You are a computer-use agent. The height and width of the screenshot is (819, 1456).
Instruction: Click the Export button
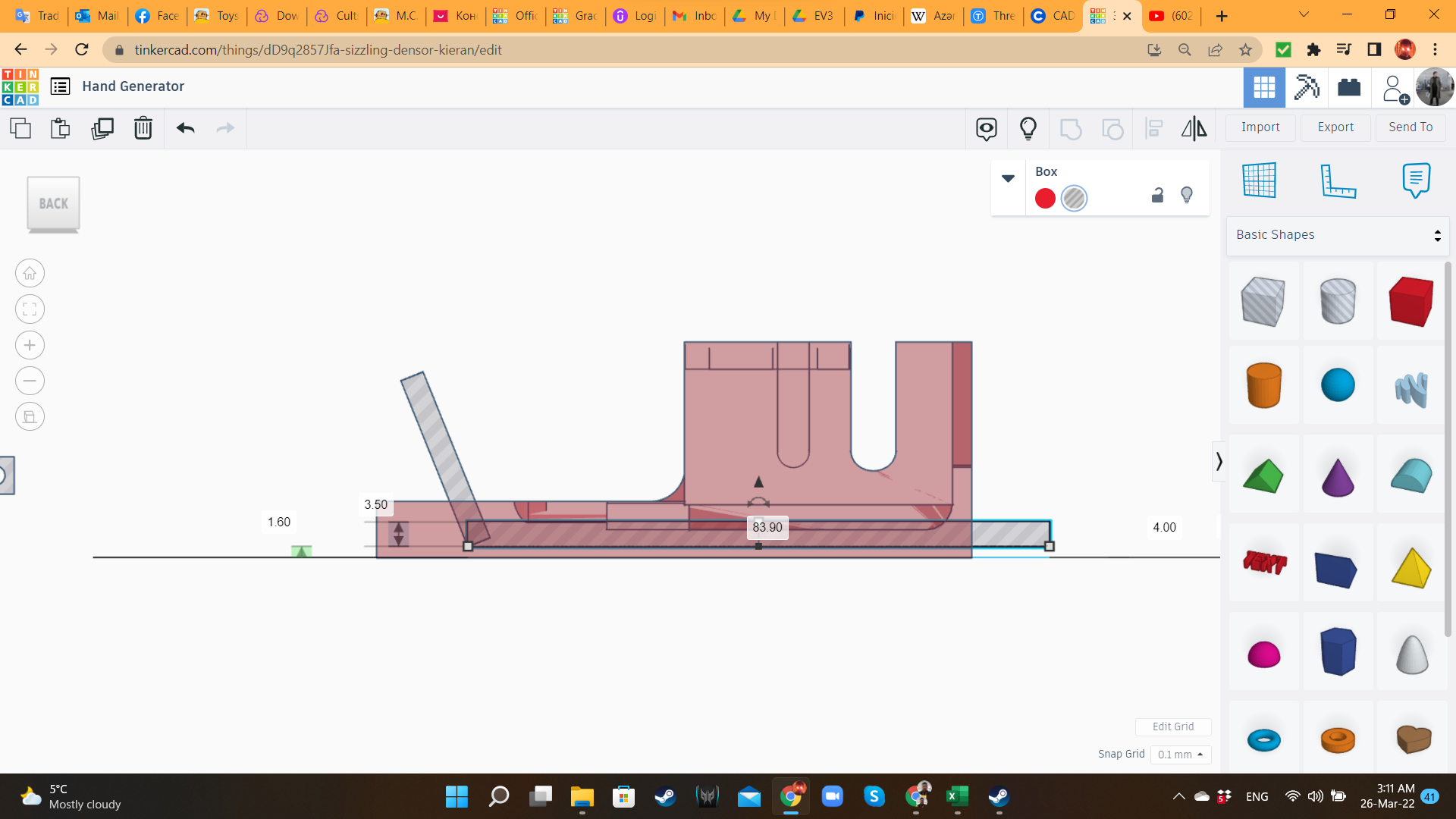[x=1335, y=127]
